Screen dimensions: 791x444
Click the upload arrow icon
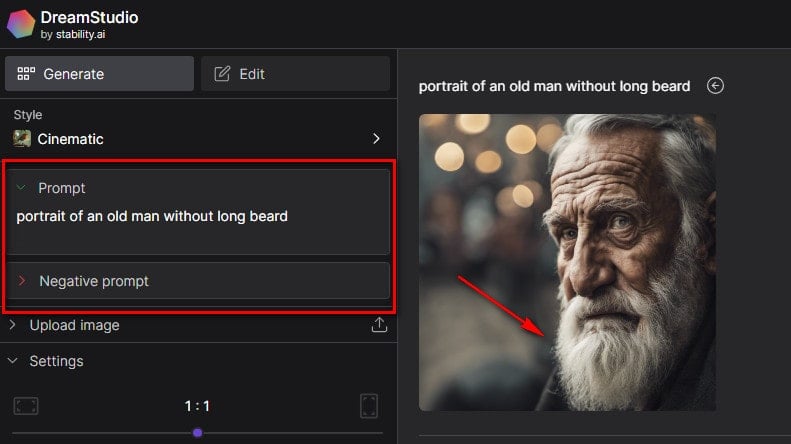(x=379, y=325)
